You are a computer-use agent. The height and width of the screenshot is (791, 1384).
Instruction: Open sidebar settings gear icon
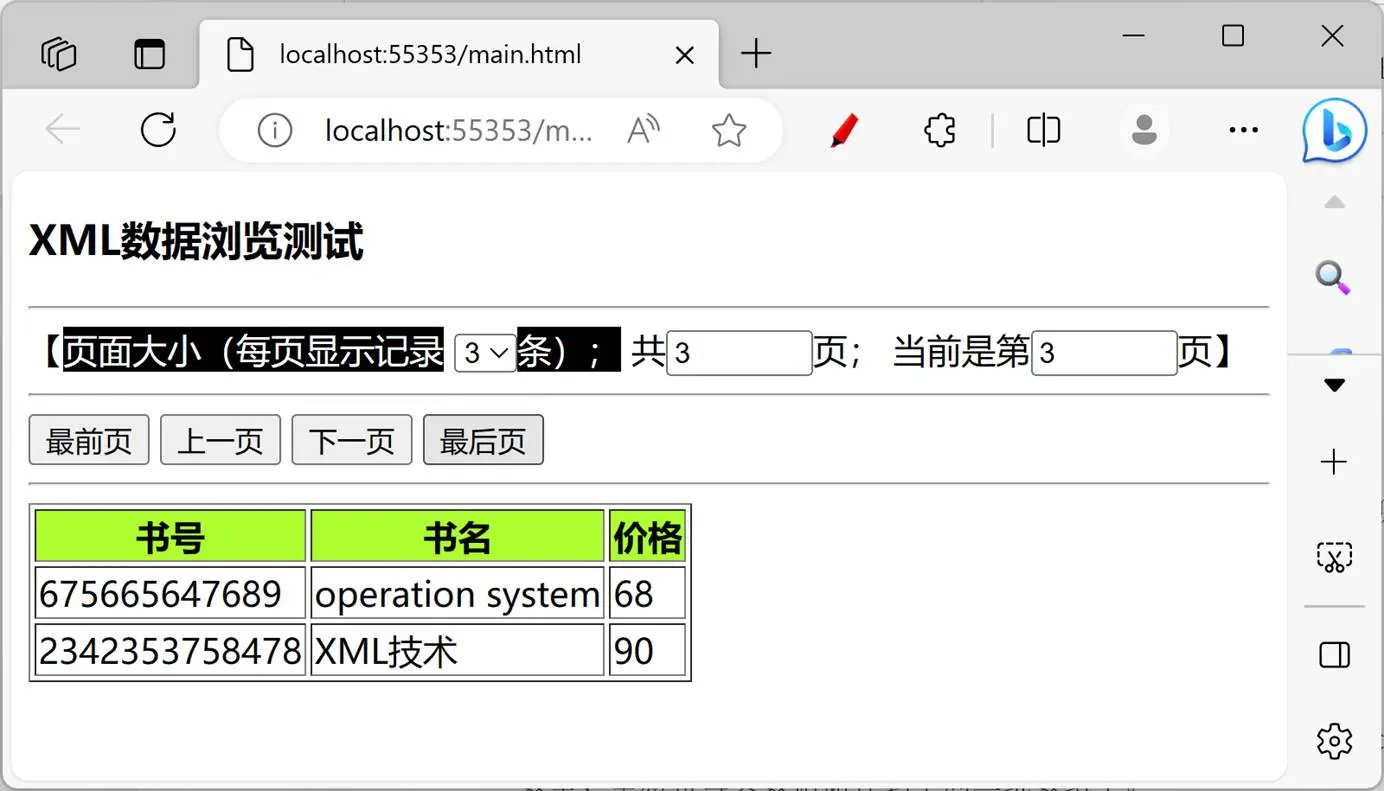pos(1334,741)
